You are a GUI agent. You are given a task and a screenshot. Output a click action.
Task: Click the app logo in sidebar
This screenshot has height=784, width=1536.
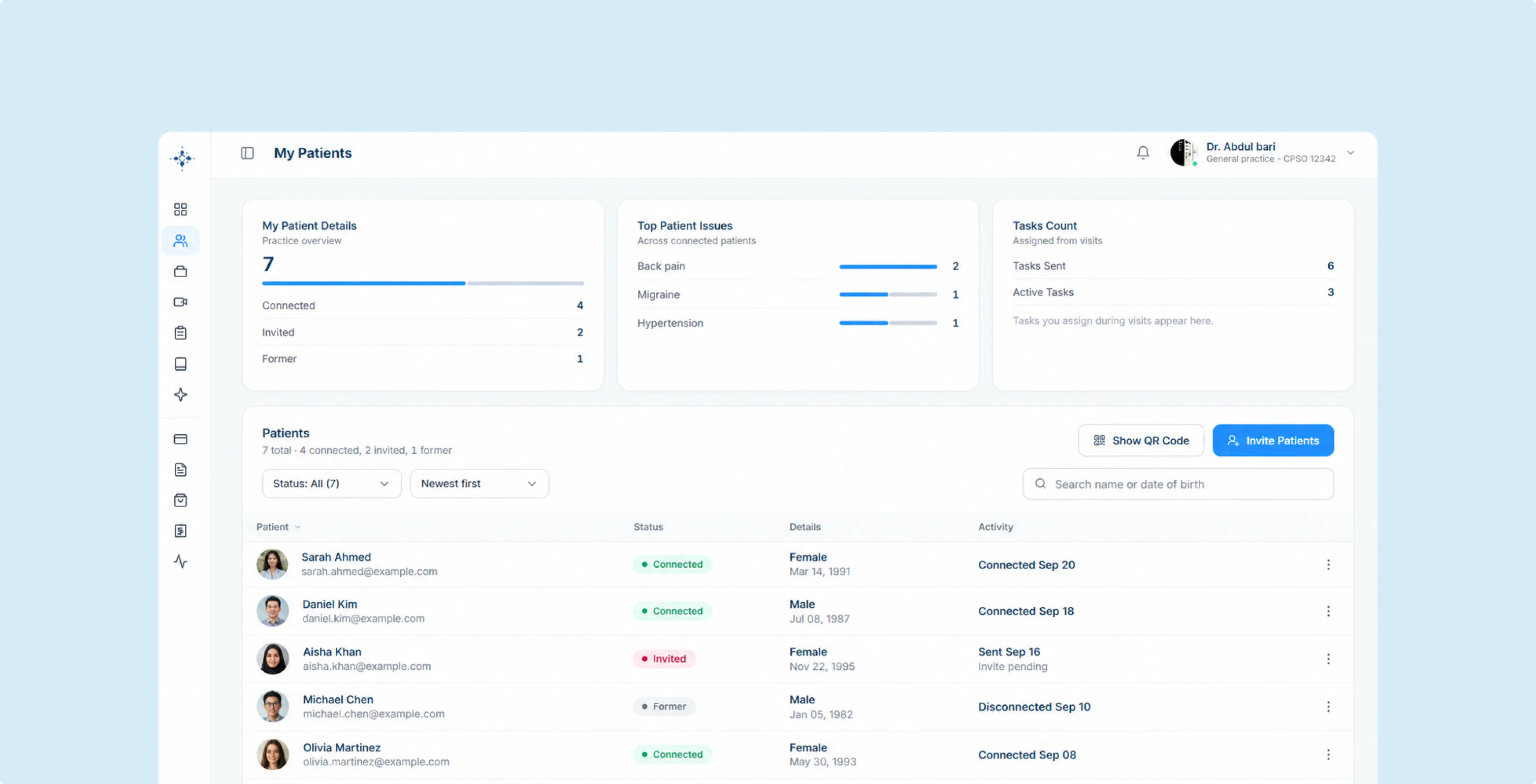[182, 158]
